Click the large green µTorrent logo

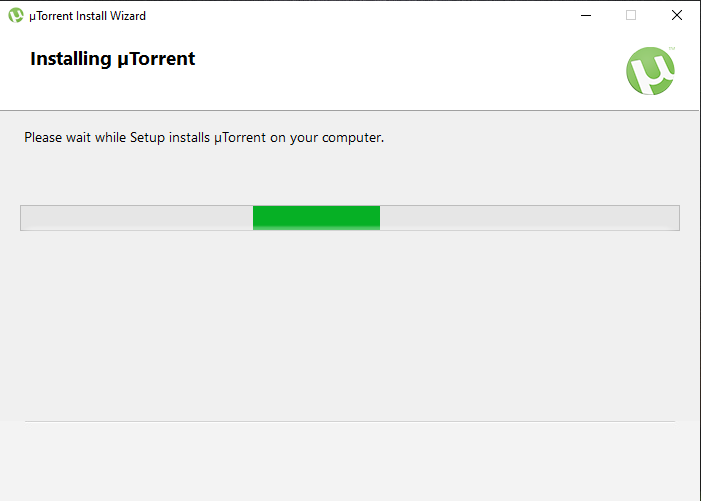pyautogui.click(x=650, y=71)
